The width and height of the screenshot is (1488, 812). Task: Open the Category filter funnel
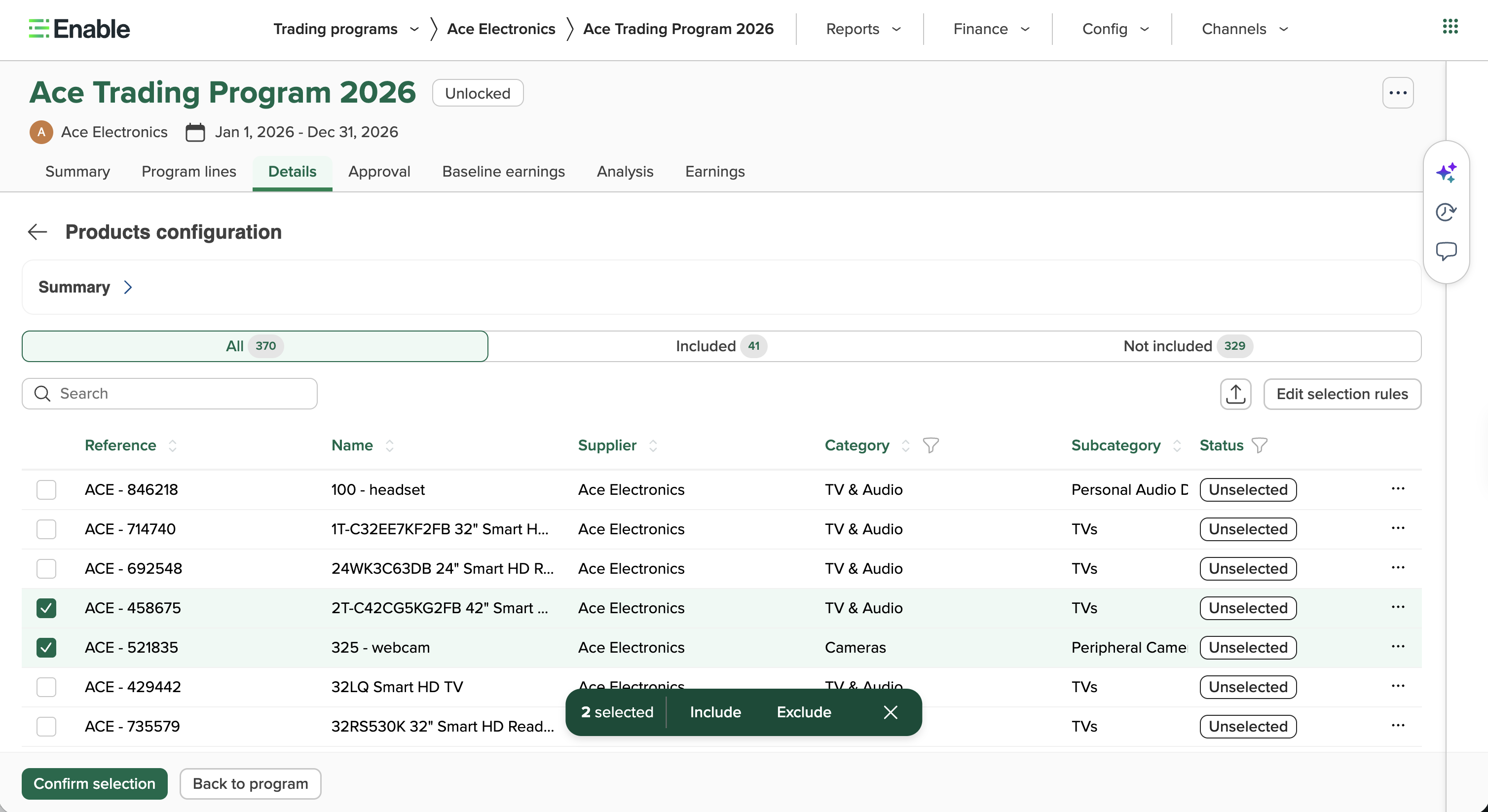930,445
